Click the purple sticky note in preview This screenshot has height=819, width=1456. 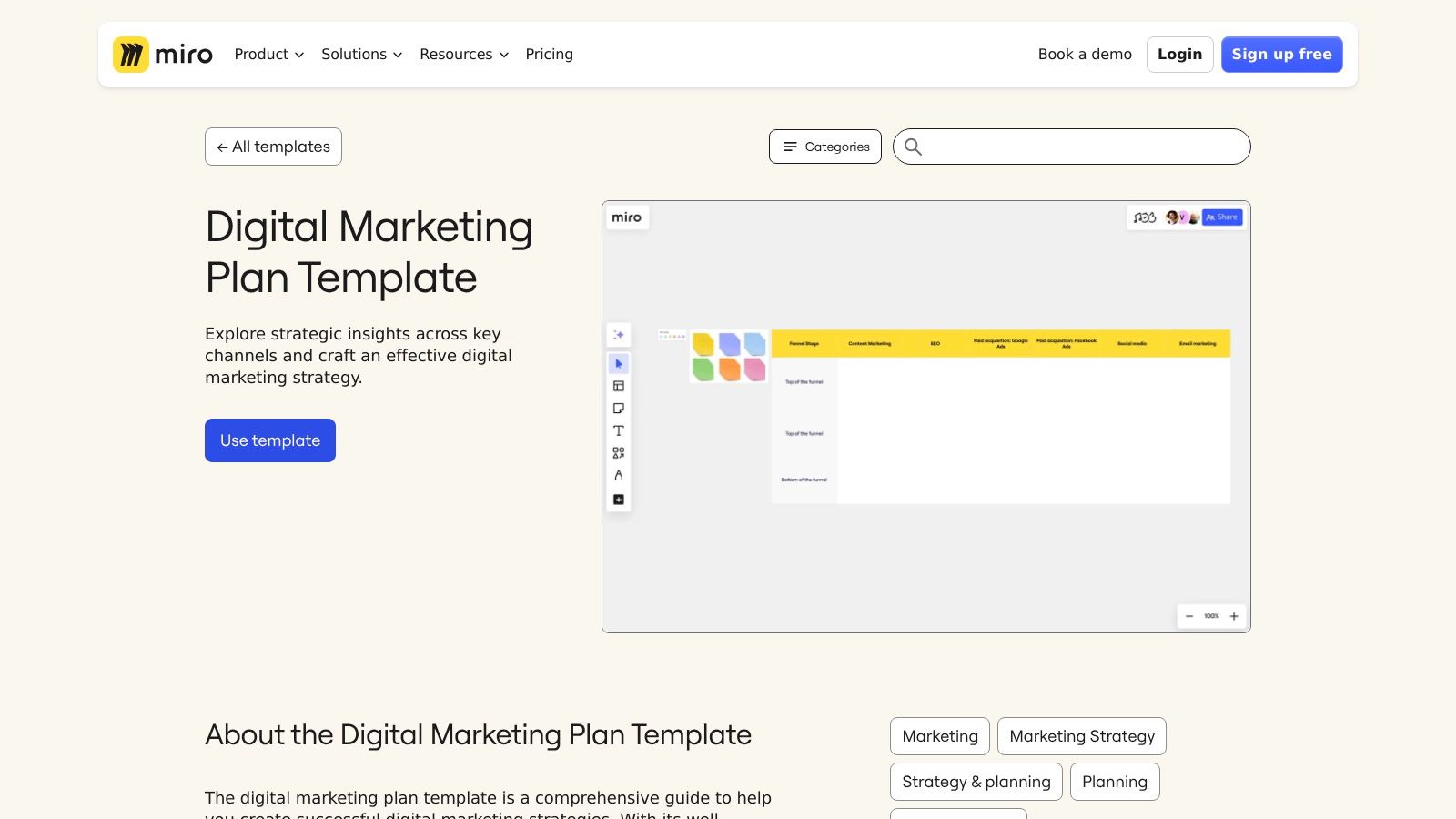[x=730, y=344]
